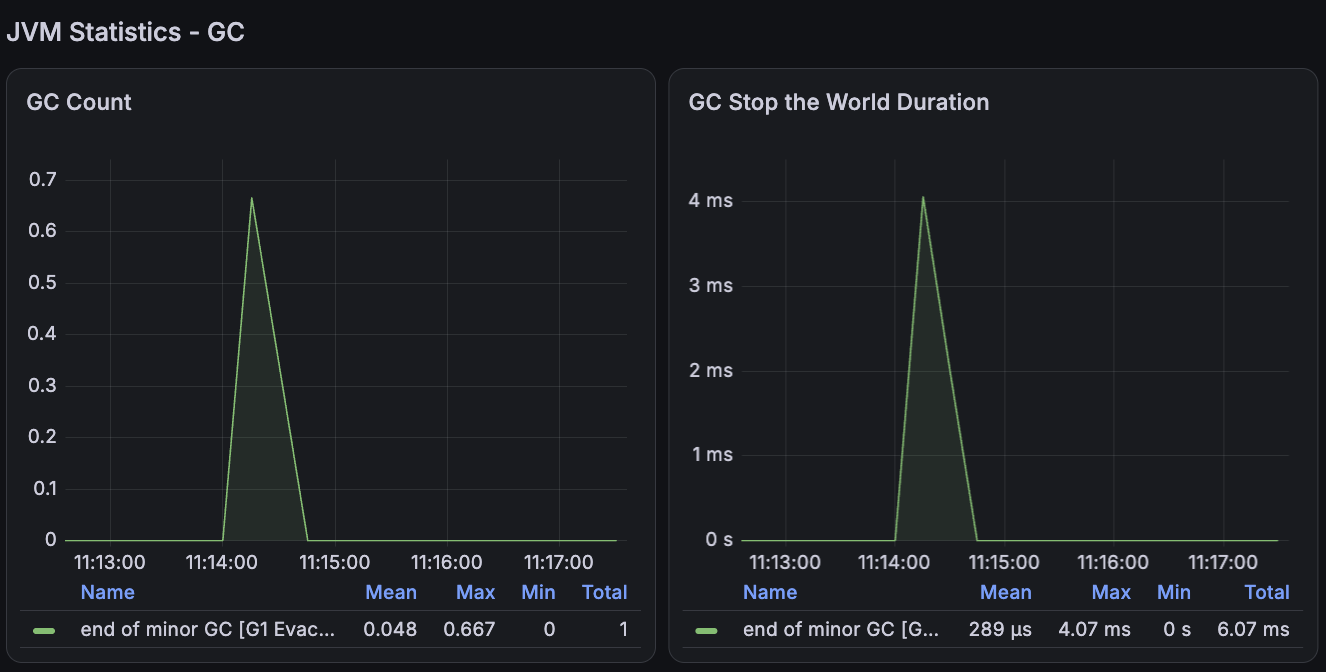The width and height of the screenshot is (1326, 672).
Task: Click the 0.667 peak in GC Count
Action: coord(251,198)
